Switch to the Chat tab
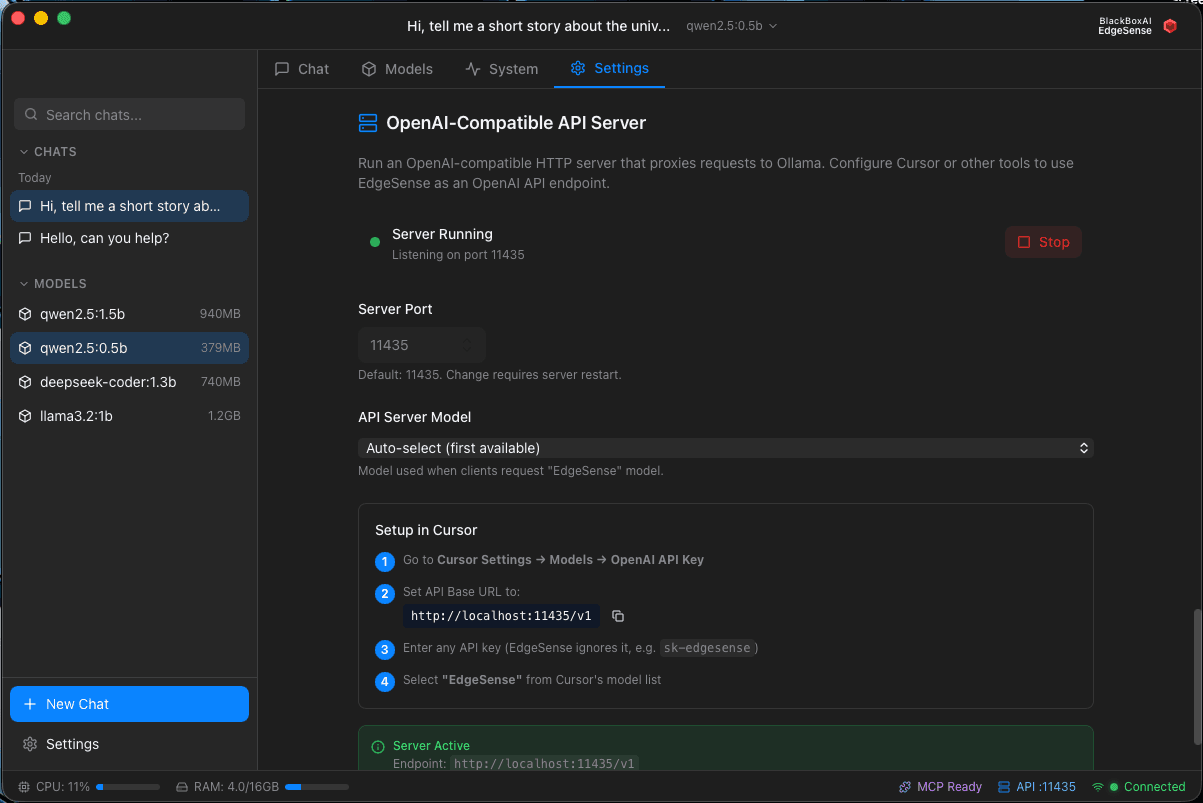Image resolution: width=1203 pixels, height=803 pixels. click(x=302, y=69)
